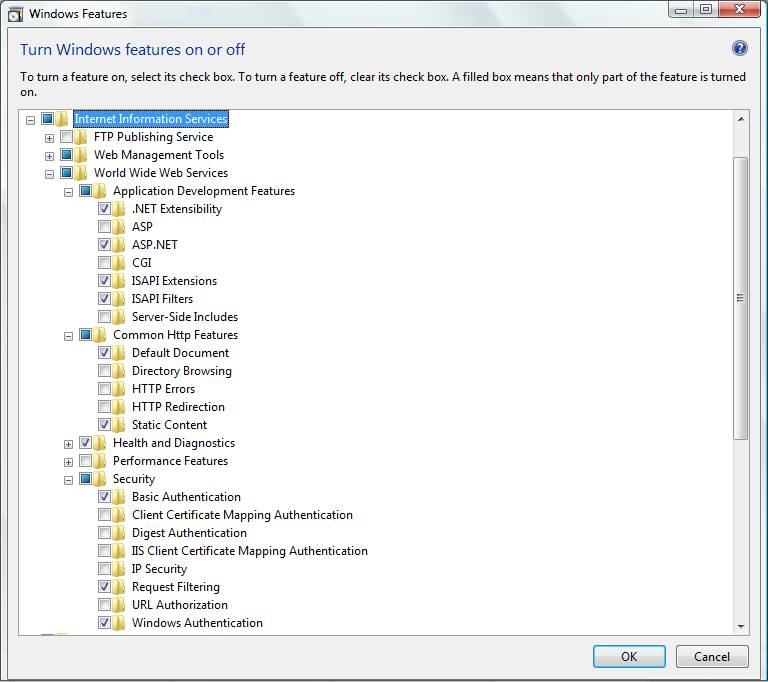Click the OK button
768x682 pixels.
[629, 657]
